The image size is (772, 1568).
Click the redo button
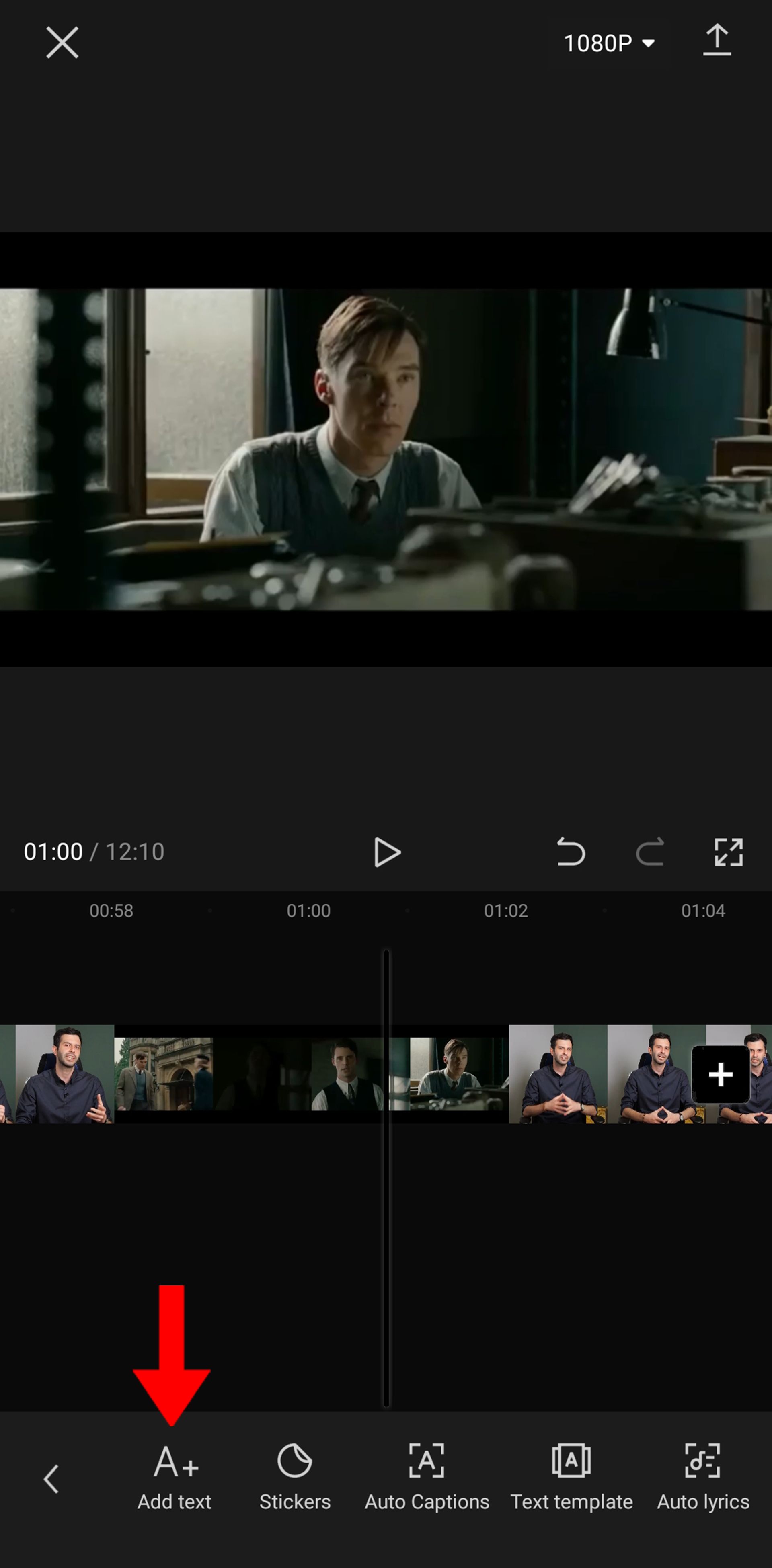pos(650,852)
